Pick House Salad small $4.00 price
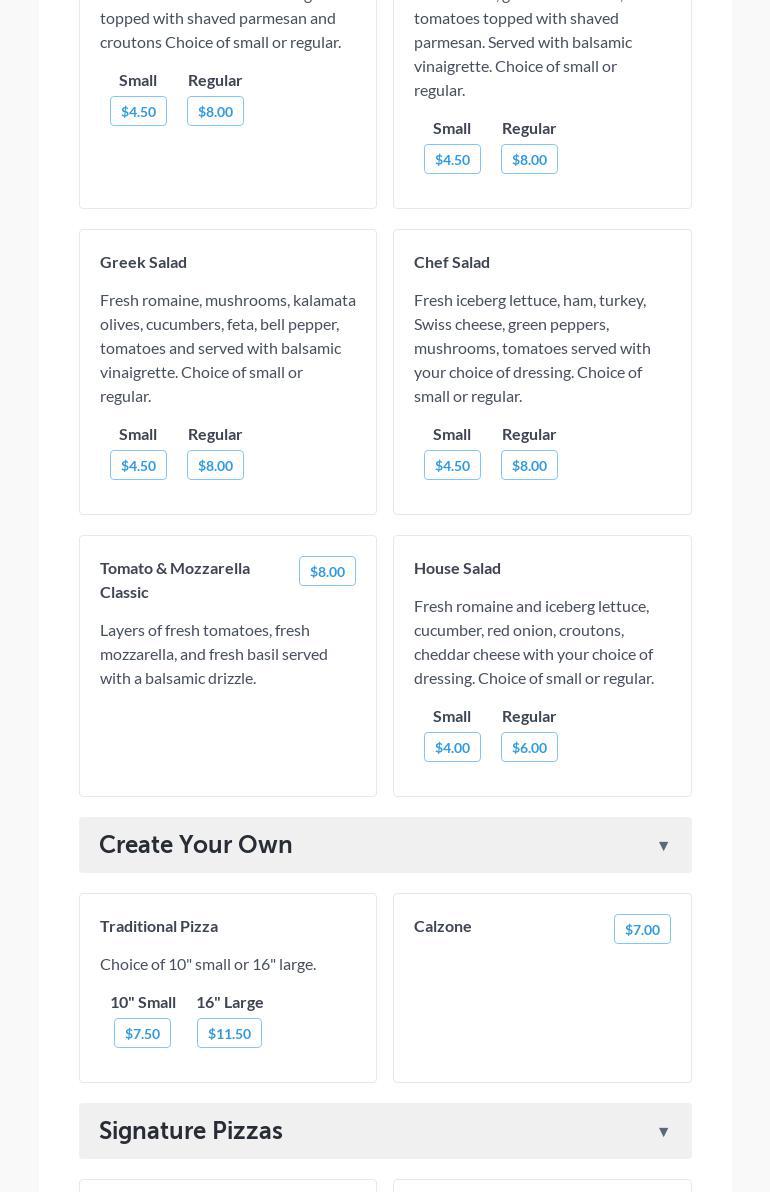The image size is (770, 1192). tap(452, 748)
